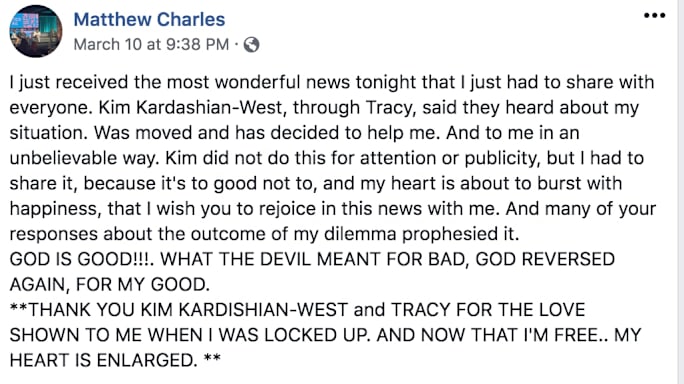Open Matthew Charles' profile picture
The image size is (684, 384).
click(36, 31)
